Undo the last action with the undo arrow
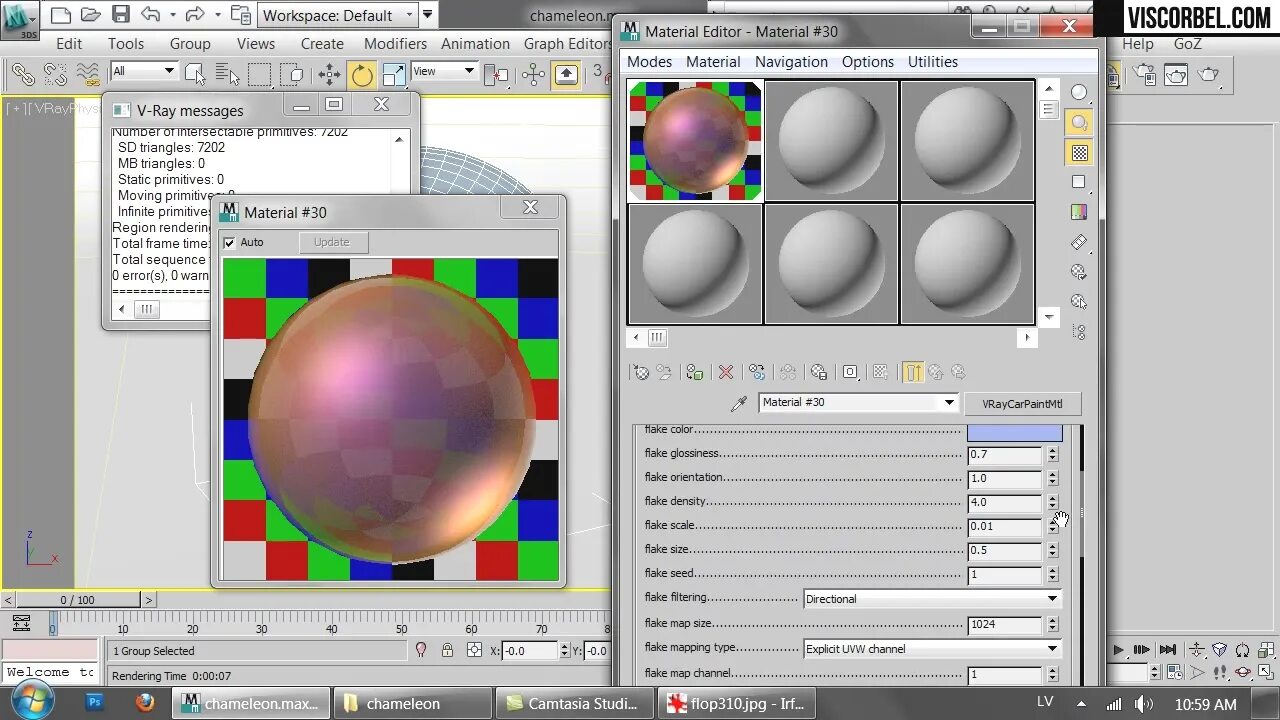 click(x=150, y=15)
